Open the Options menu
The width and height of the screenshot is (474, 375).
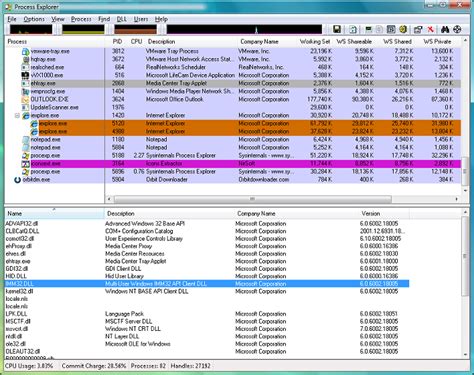pyautogui.click(x=34, y=19)
